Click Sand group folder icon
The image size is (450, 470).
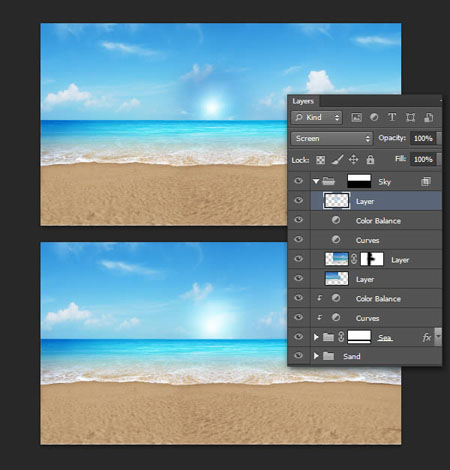(x=328, y=356)
